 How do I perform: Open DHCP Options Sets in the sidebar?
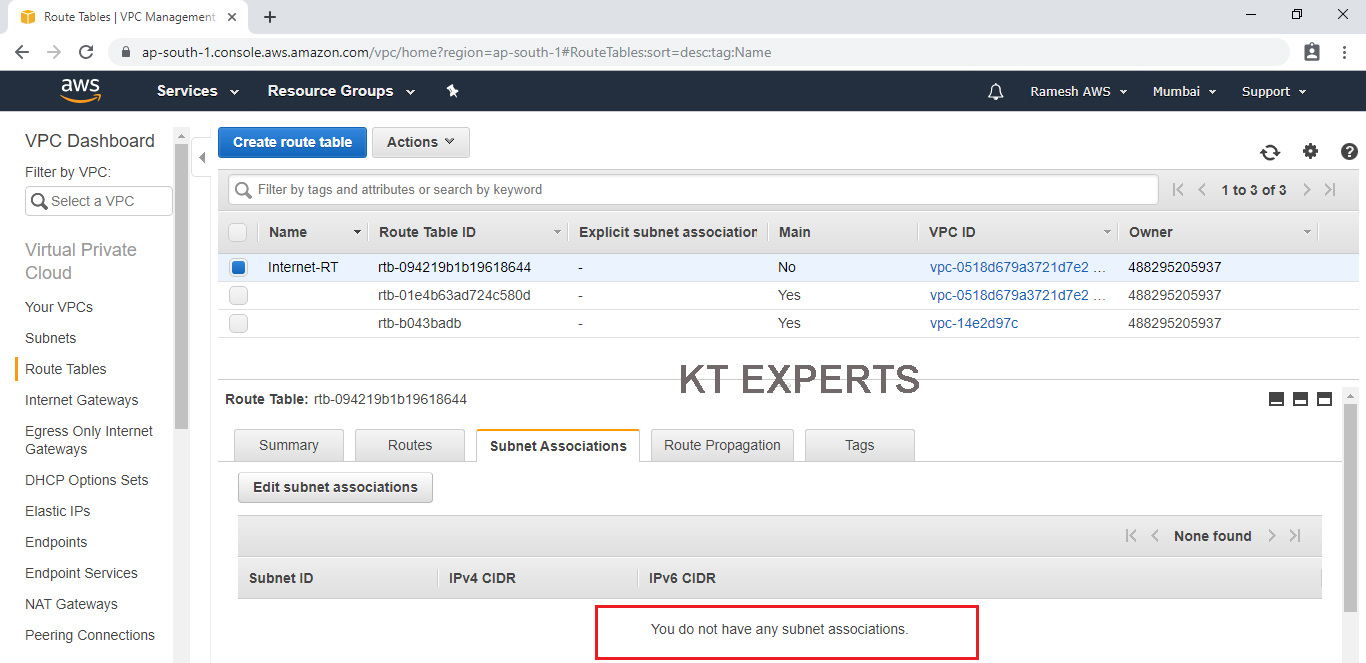tap(87, 480)
